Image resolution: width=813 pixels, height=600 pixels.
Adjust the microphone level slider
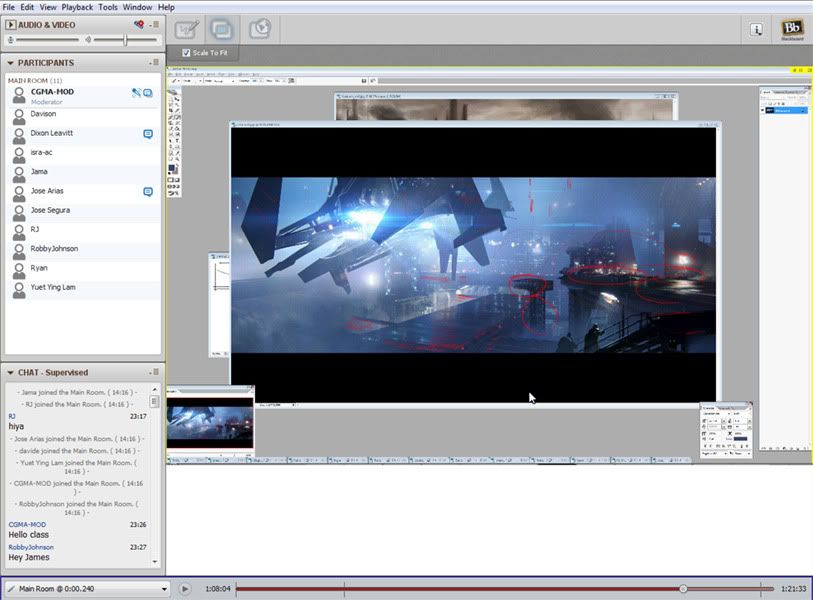tap(47, 39)
